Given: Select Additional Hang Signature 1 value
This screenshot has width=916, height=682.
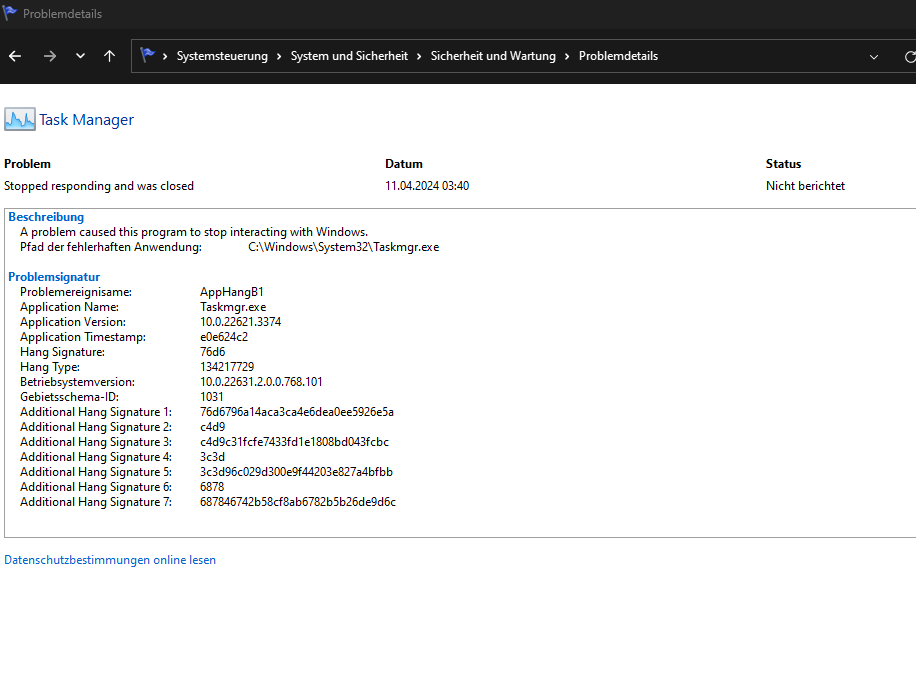Looking at the screenshot, I should pyautogui.click(x=297, y=412).
